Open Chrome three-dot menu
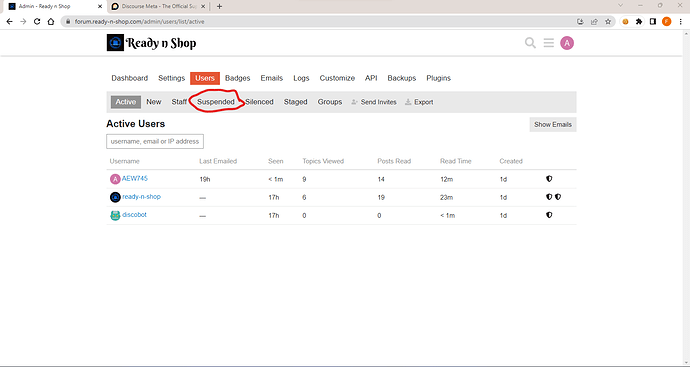 pos(680,21)
